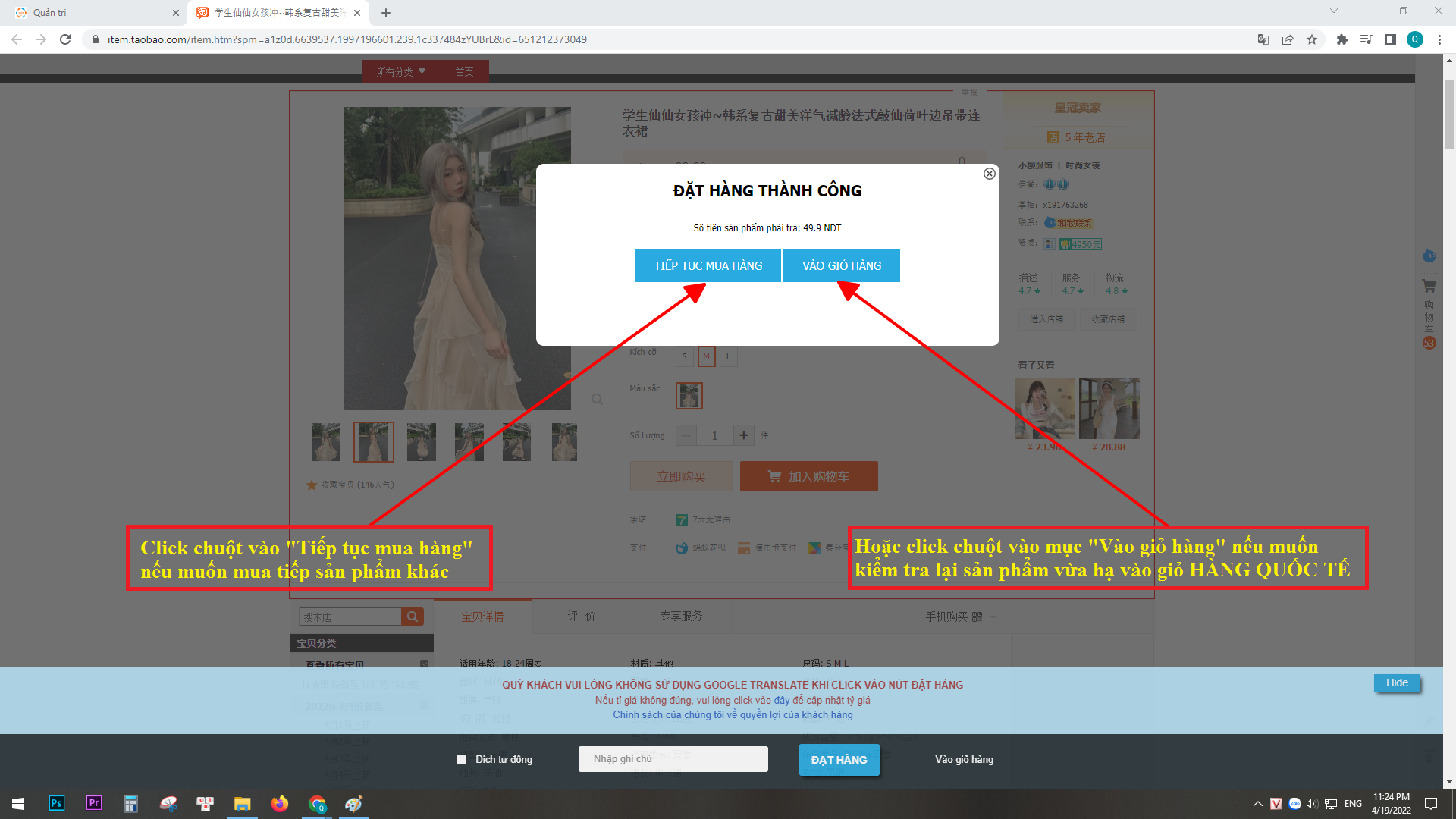Screen dimensions: 1456x819
Task: Focus the 搜本店 shop search field
Action: click(x=350, y=617)
